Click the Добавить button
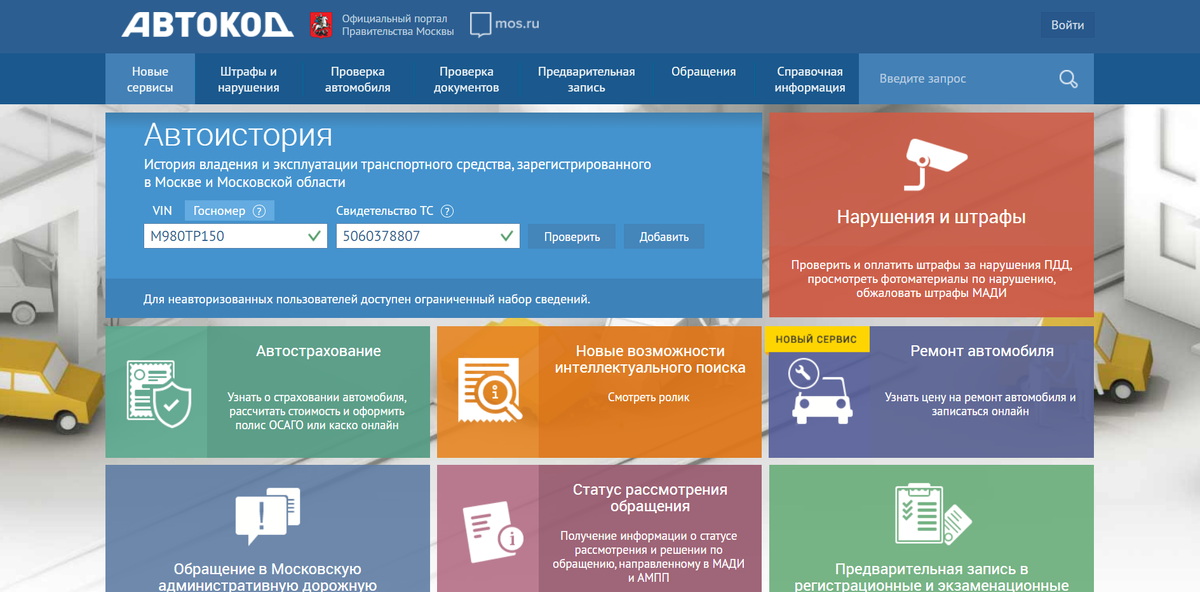1200x592 pixels. click(664, 237)
